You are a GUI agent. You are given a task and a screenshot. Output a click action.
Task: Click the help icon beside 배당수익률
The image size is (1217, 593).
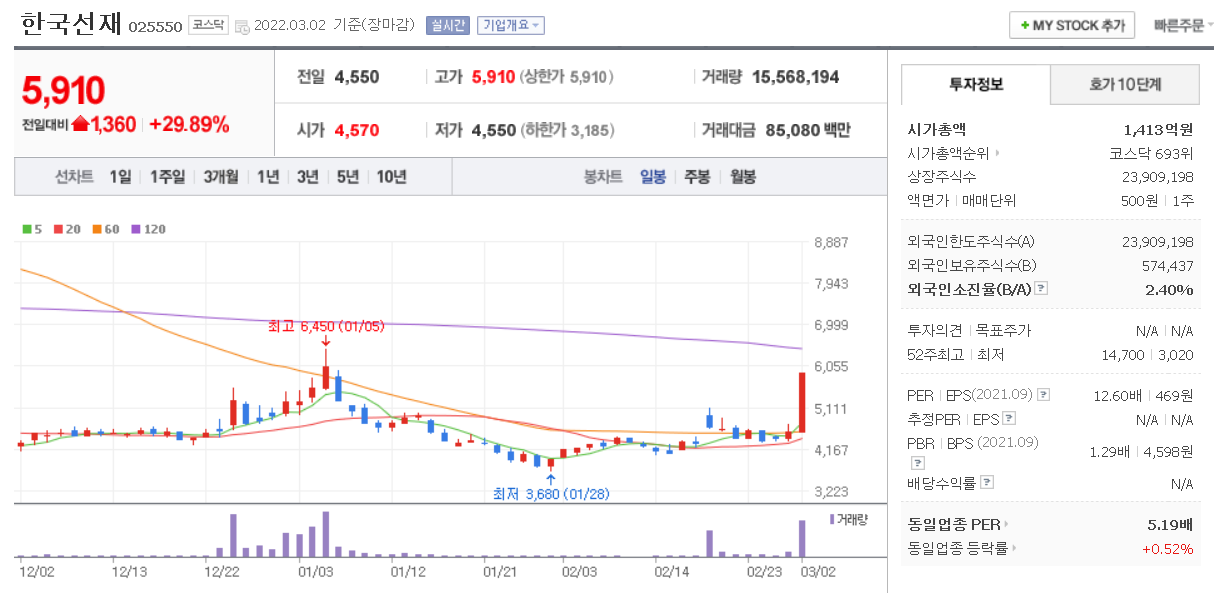tap(987, 482)
